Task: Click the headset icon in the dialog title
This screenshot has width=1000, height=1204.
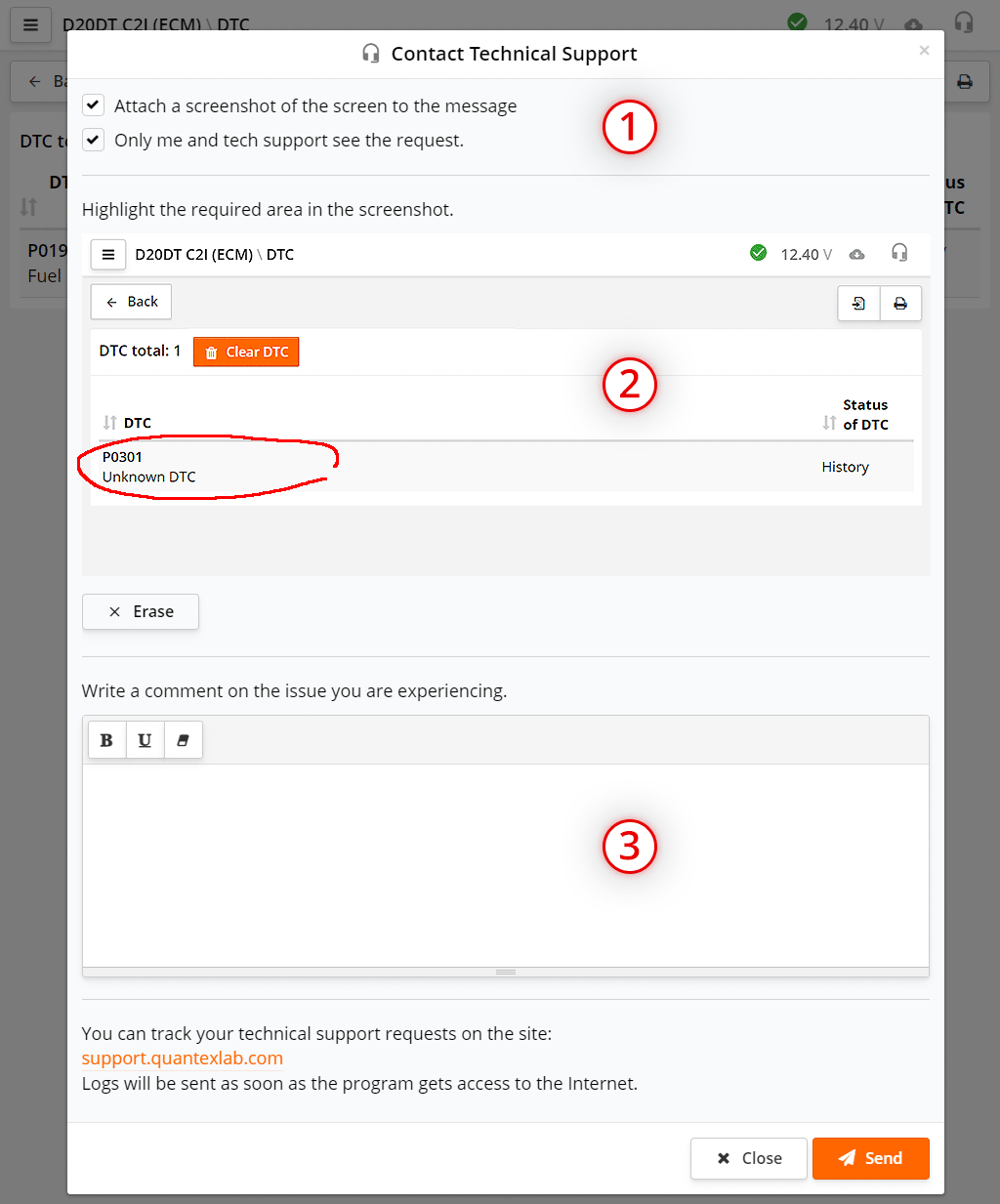Action: (371, 54)
